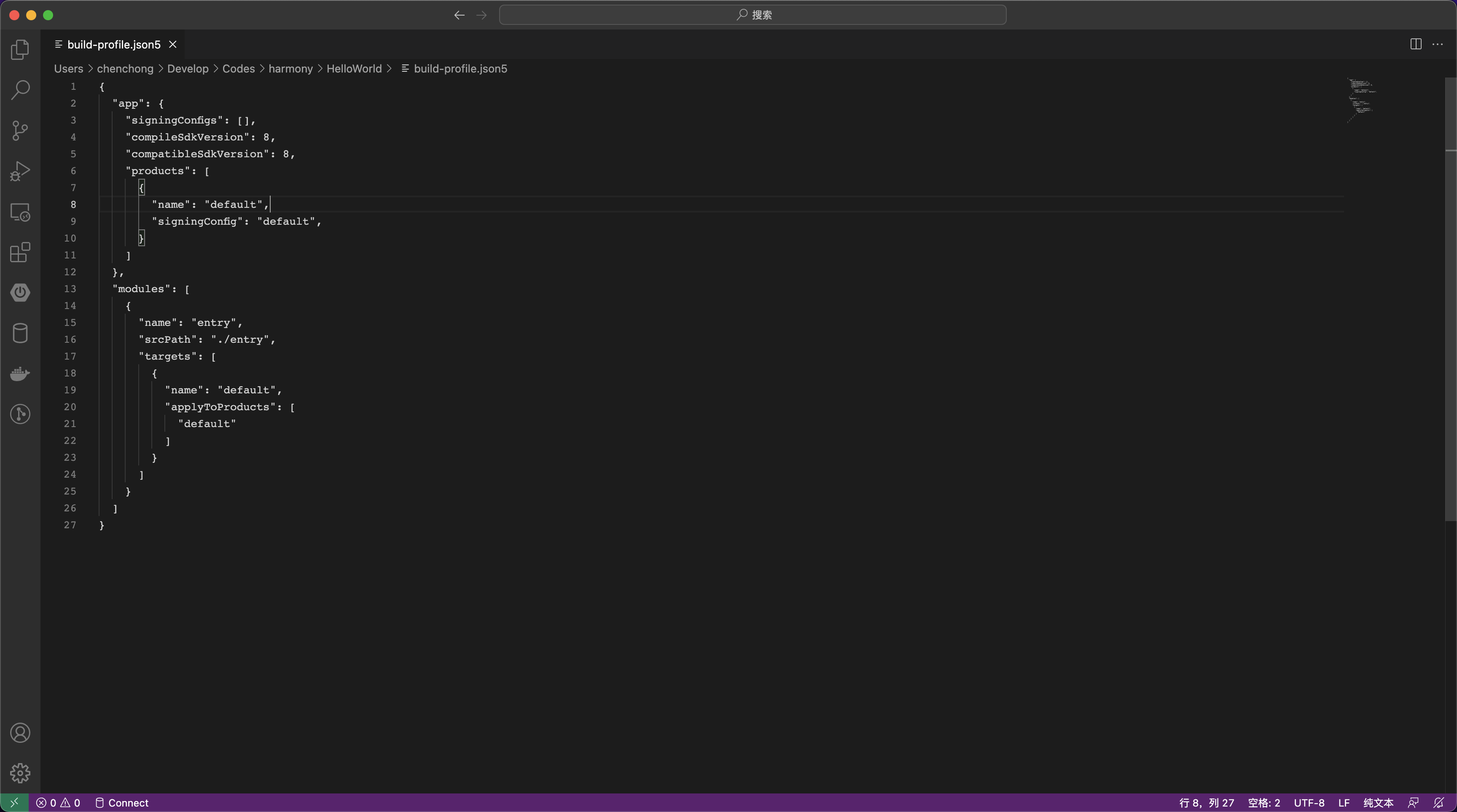
Task: Click the "./entry" value on line 16
Action: tap(240, 339)
